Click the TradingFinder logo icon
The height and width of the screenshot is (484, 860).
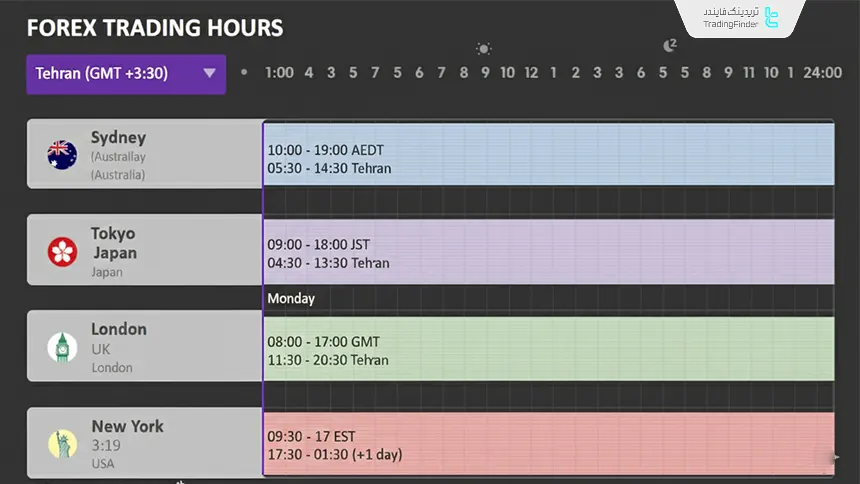(x=770, y=17)
